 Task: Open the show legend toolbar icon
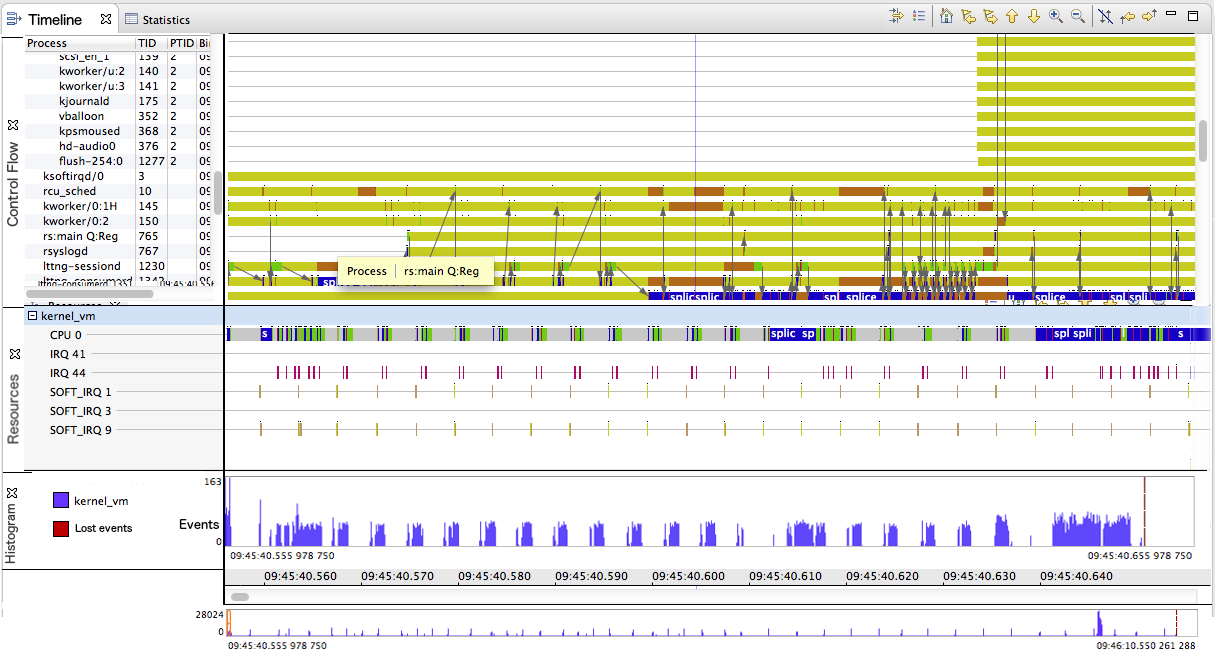coord(918,16)
